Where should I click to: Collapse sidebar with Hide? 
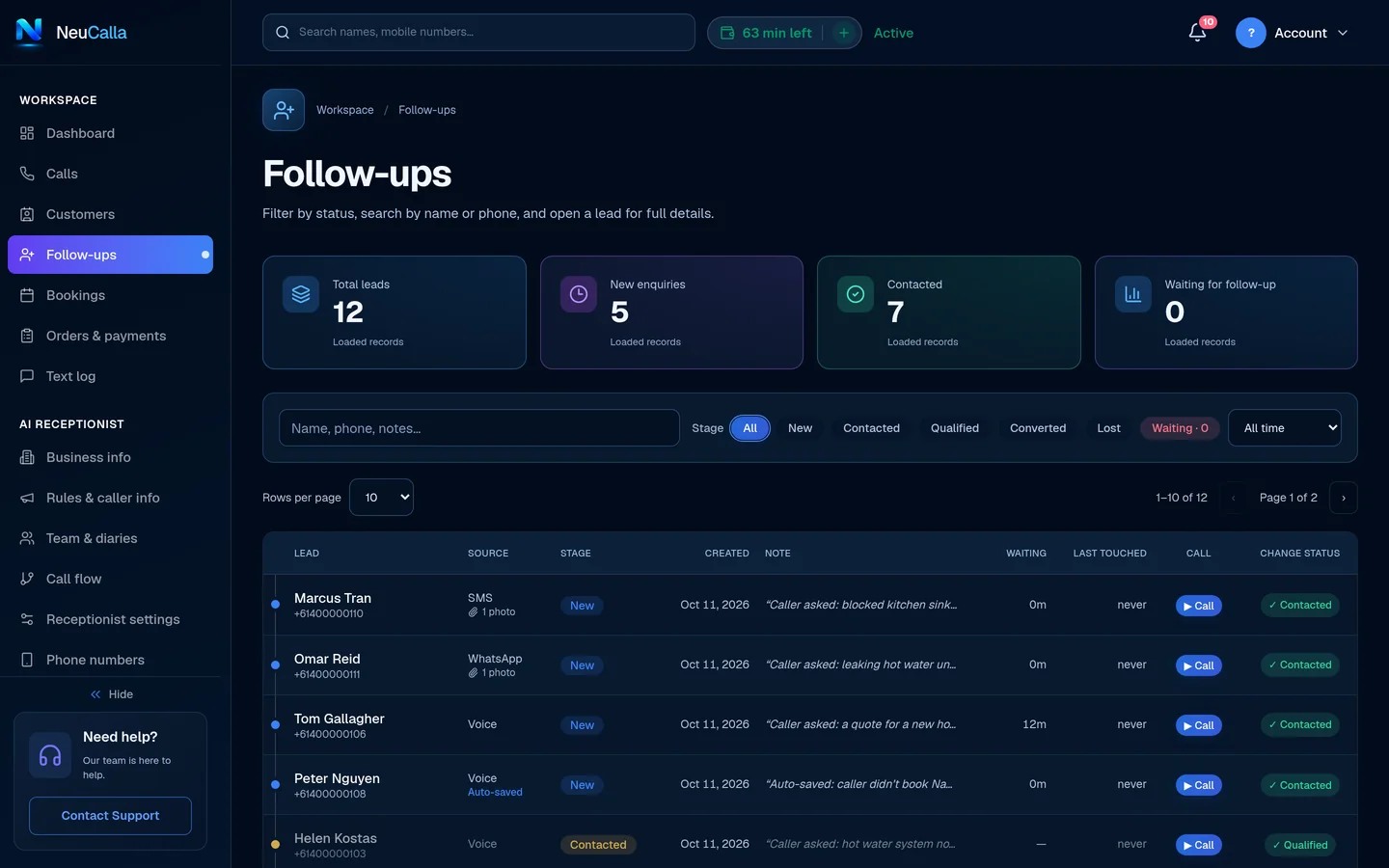112,694
